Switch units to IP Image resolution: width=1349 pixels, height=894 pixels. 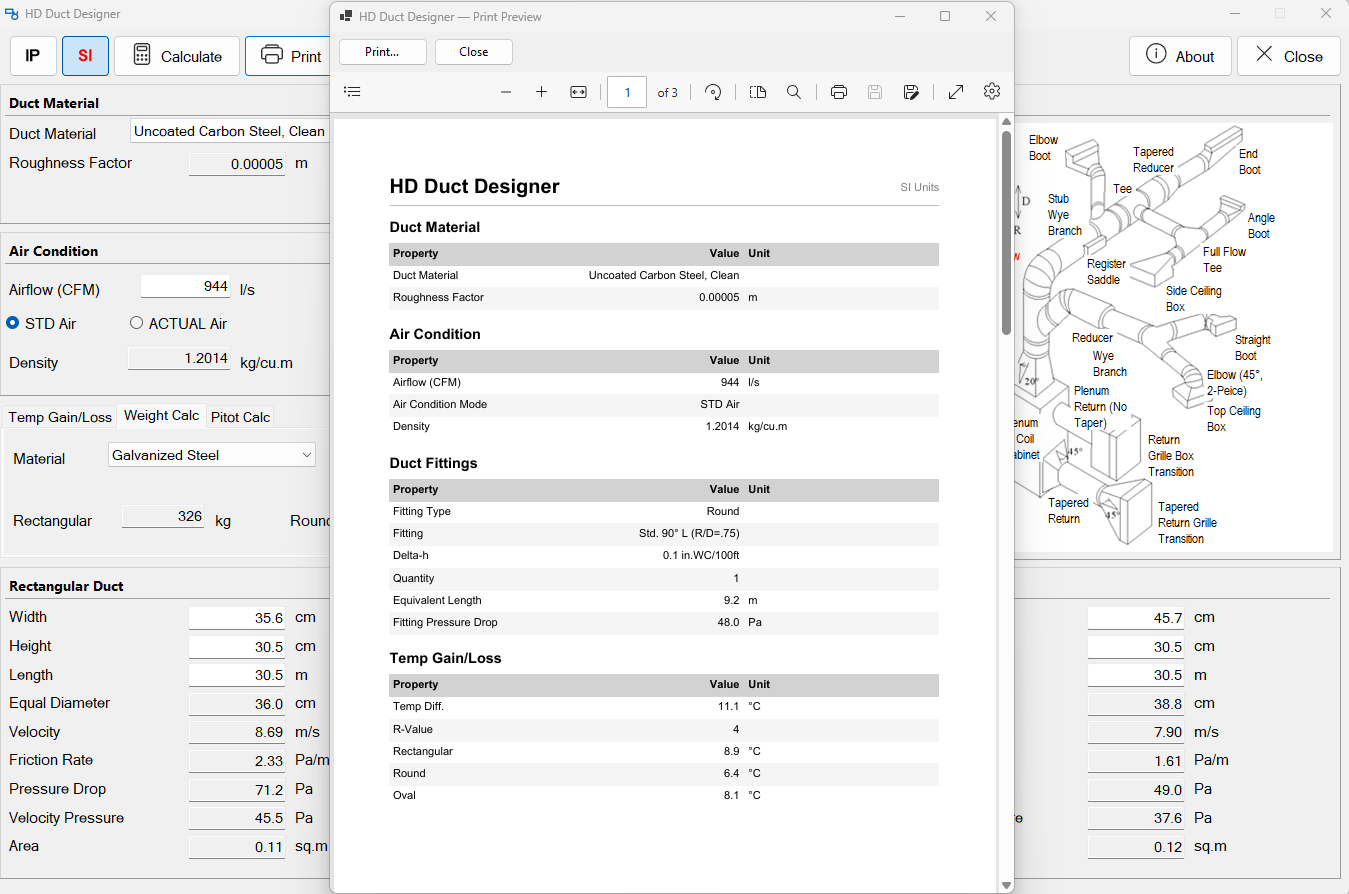pos(33,56)
